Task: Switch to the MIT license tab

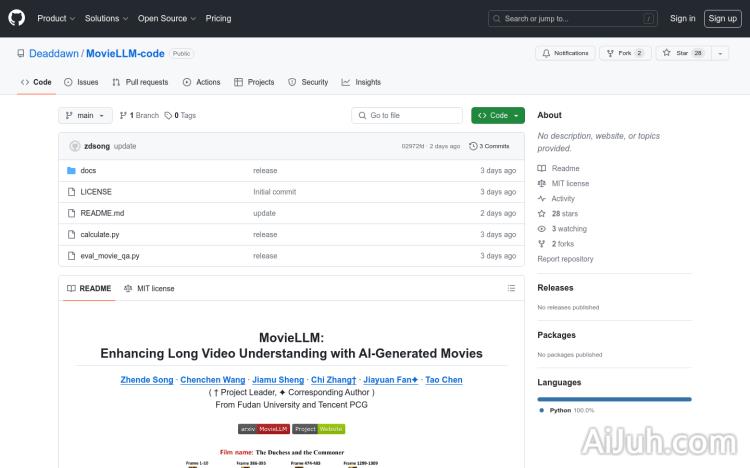Action: tap(149, 288)
